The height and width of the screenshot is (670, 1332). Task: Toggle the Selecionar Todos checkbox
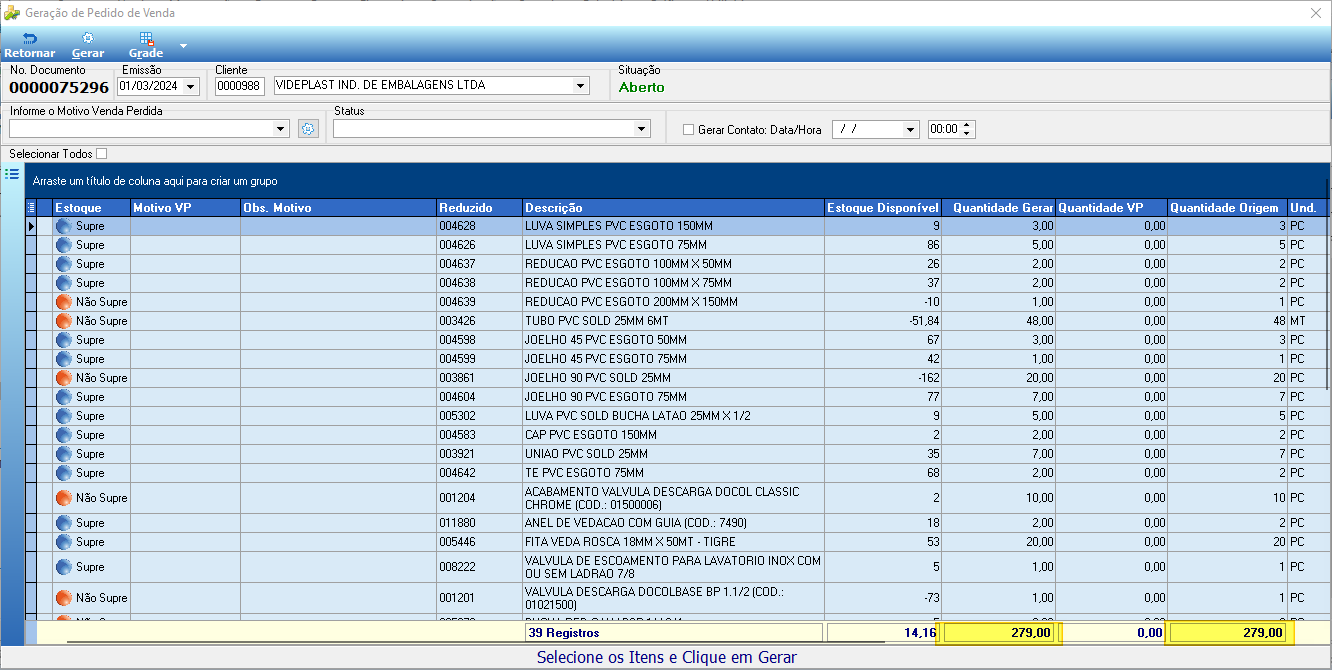[102, 154]
